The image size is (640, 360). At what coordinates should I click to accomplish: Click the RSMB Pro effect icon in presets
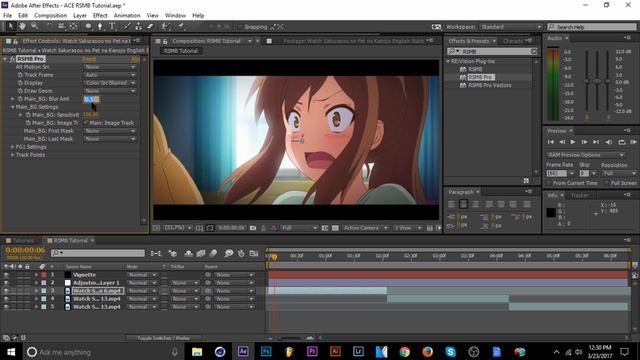pyautogui.click(x=463, y=77)
